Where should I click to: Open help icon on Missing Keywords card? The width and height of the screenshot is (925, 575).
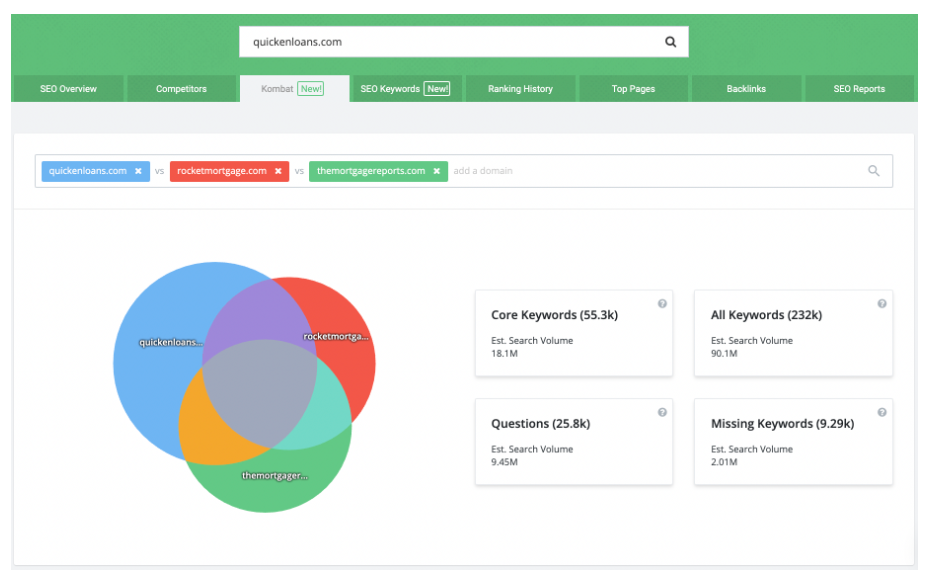(881, 412)
